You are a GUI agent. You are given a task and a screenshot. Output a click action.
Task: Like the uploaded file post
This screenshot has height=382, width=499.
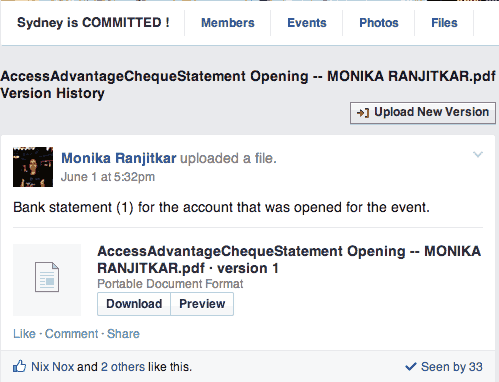(24, 334)
